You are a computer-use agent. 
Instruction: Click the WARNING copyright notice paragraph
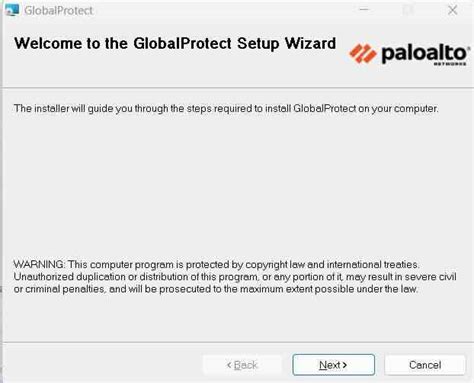235,277
